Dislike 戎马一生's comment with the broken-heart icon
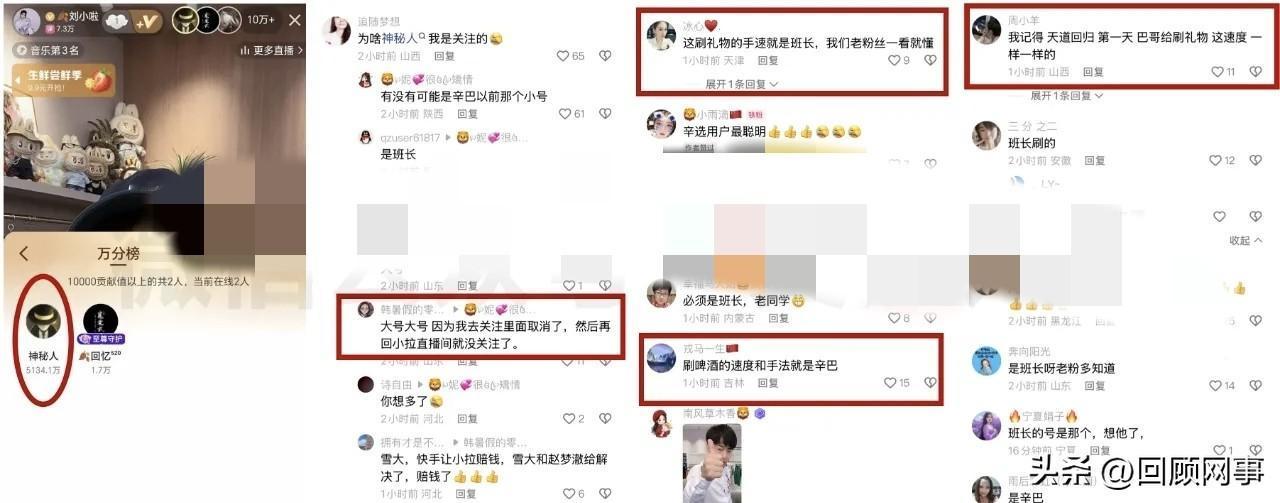Image resolution: width=1280 pixels, height=503 pixels. pos(930,383)
